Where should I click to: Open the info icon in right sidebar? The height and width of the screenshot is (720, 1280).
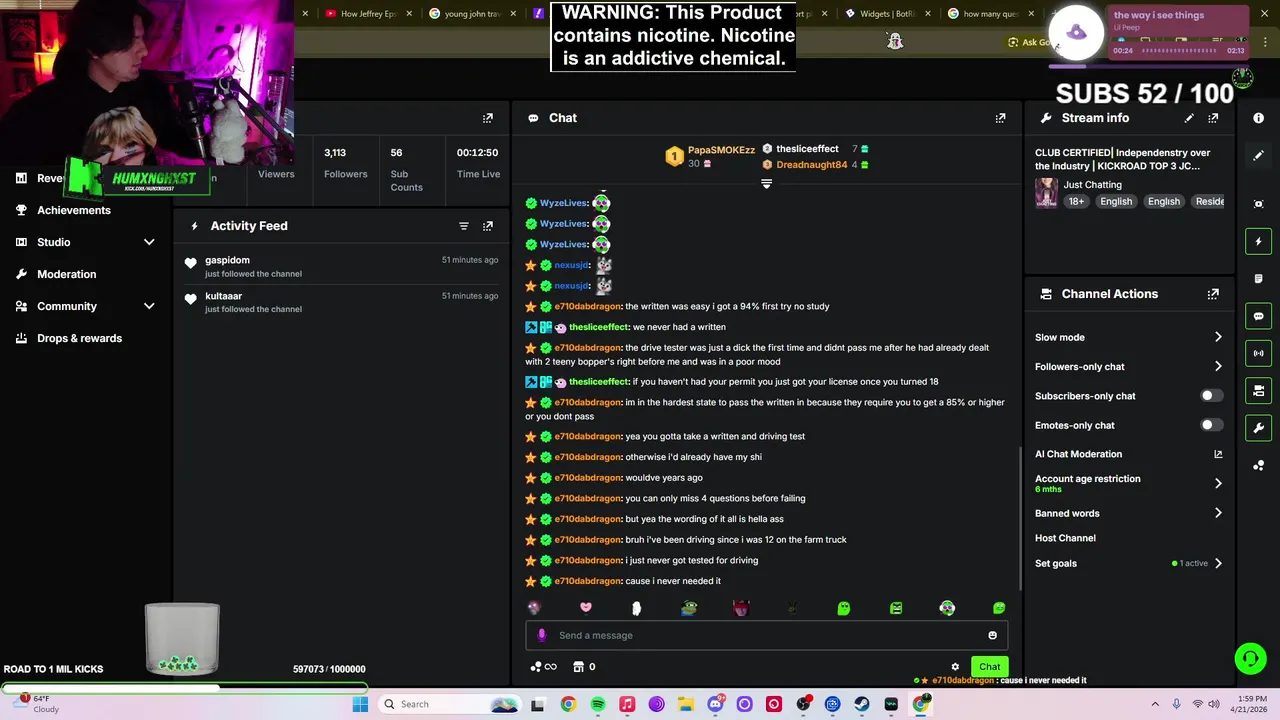click(x=1259, y=118)
